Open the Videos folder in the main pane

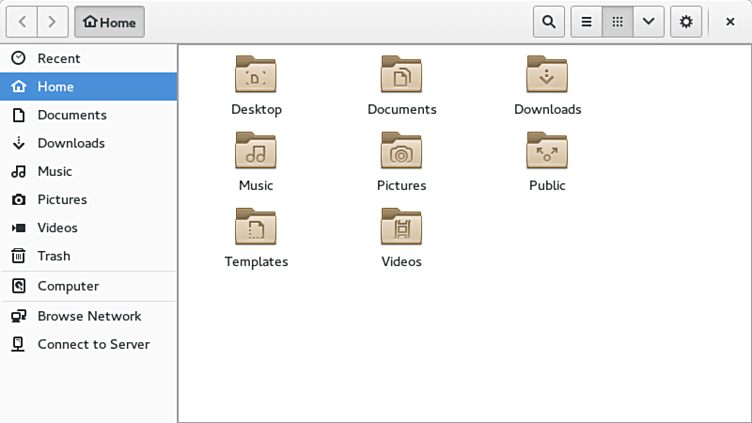pyautogui.click(x=401, y=228)
